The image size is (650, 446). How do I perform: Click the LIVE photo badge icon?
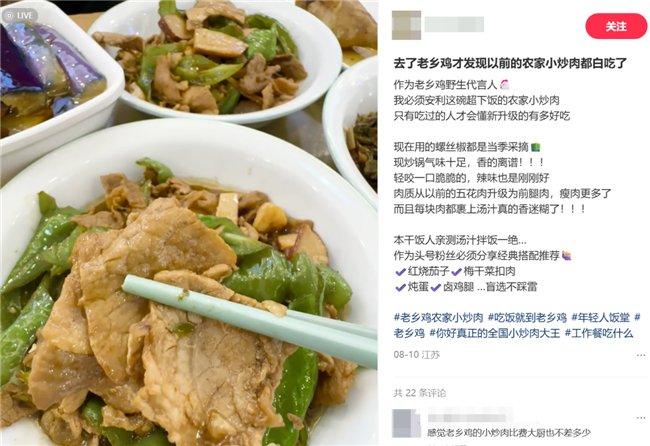[19, 15]
